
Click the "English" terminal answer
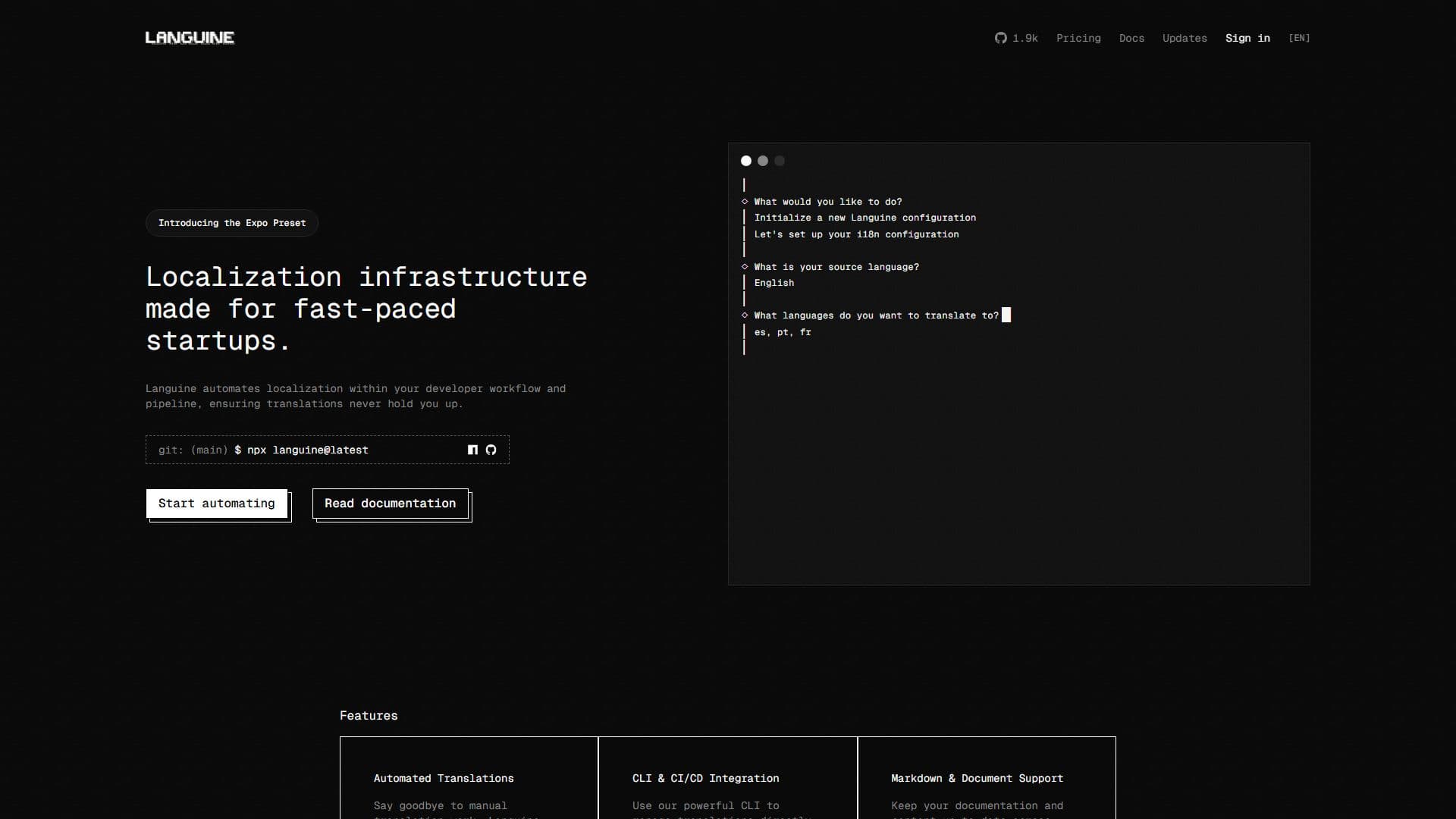774,283
